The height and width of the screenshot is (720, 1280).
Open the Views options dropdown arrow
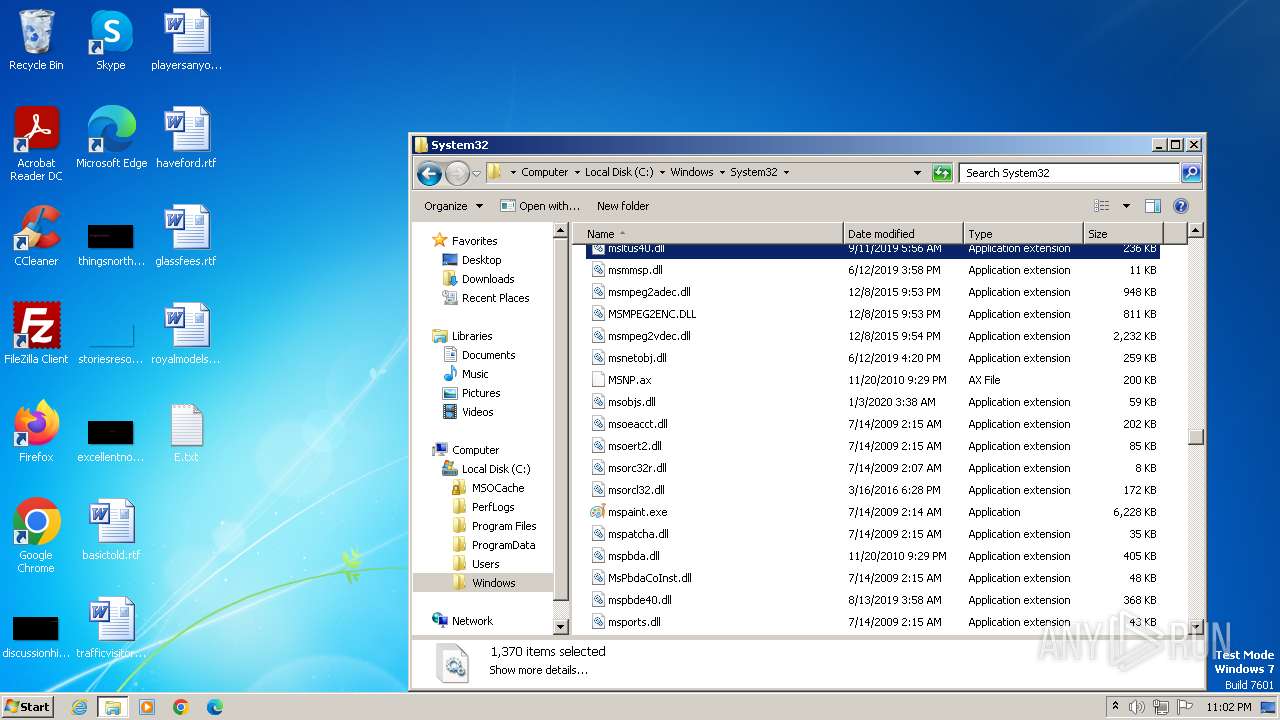[x=1126, y=206]
